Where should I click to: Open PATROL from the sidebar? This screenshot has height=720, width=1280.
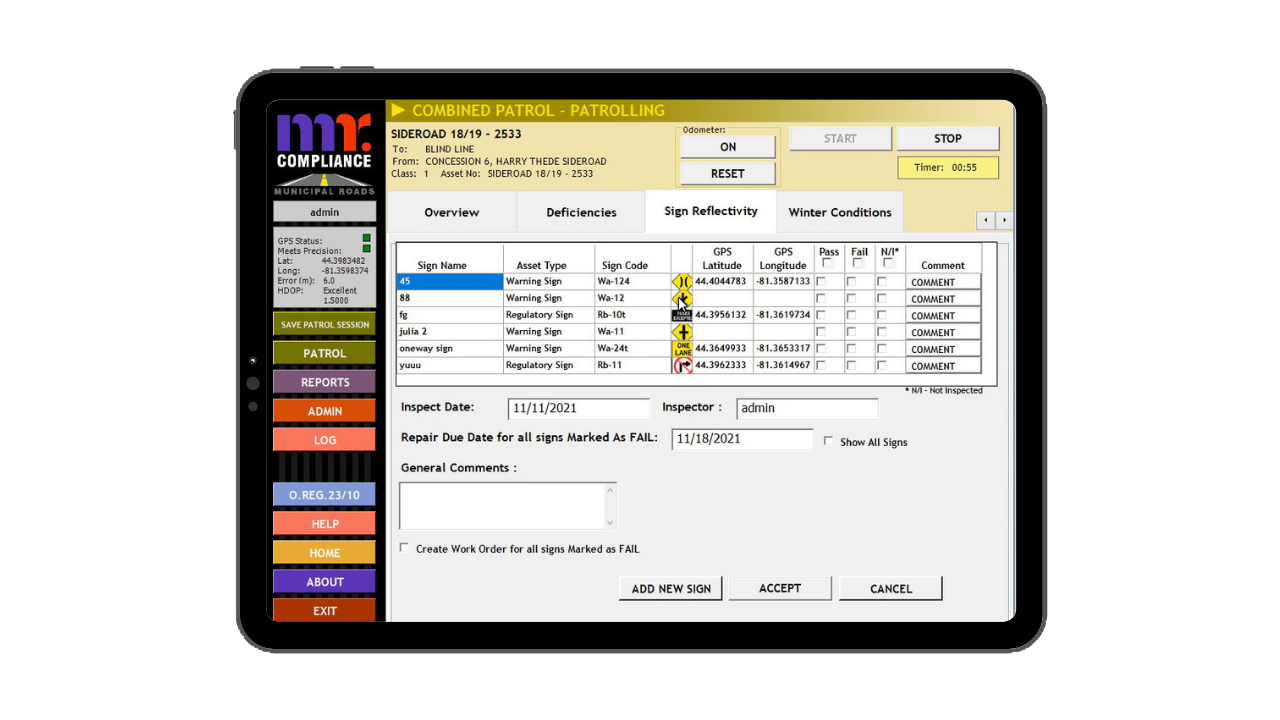point(324,353)
